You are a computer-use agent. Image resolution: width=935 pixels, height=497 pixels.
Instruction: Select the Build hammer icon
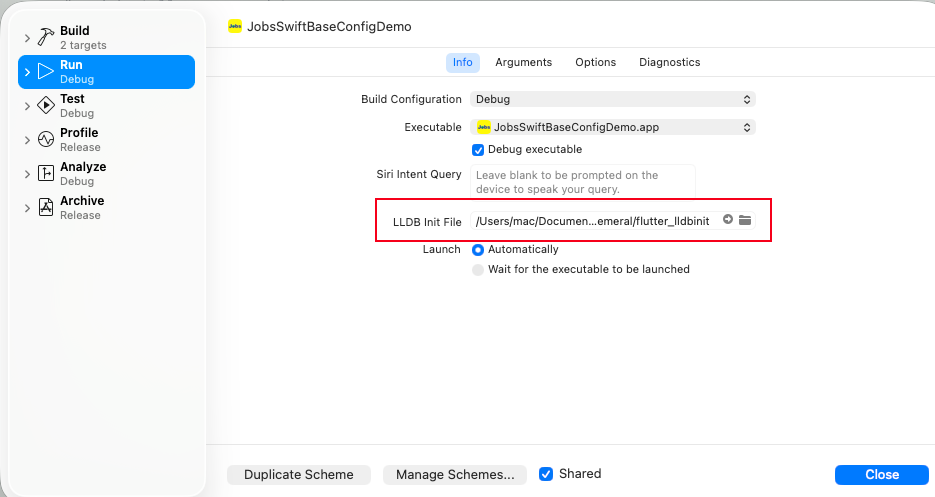click(46, 37)
